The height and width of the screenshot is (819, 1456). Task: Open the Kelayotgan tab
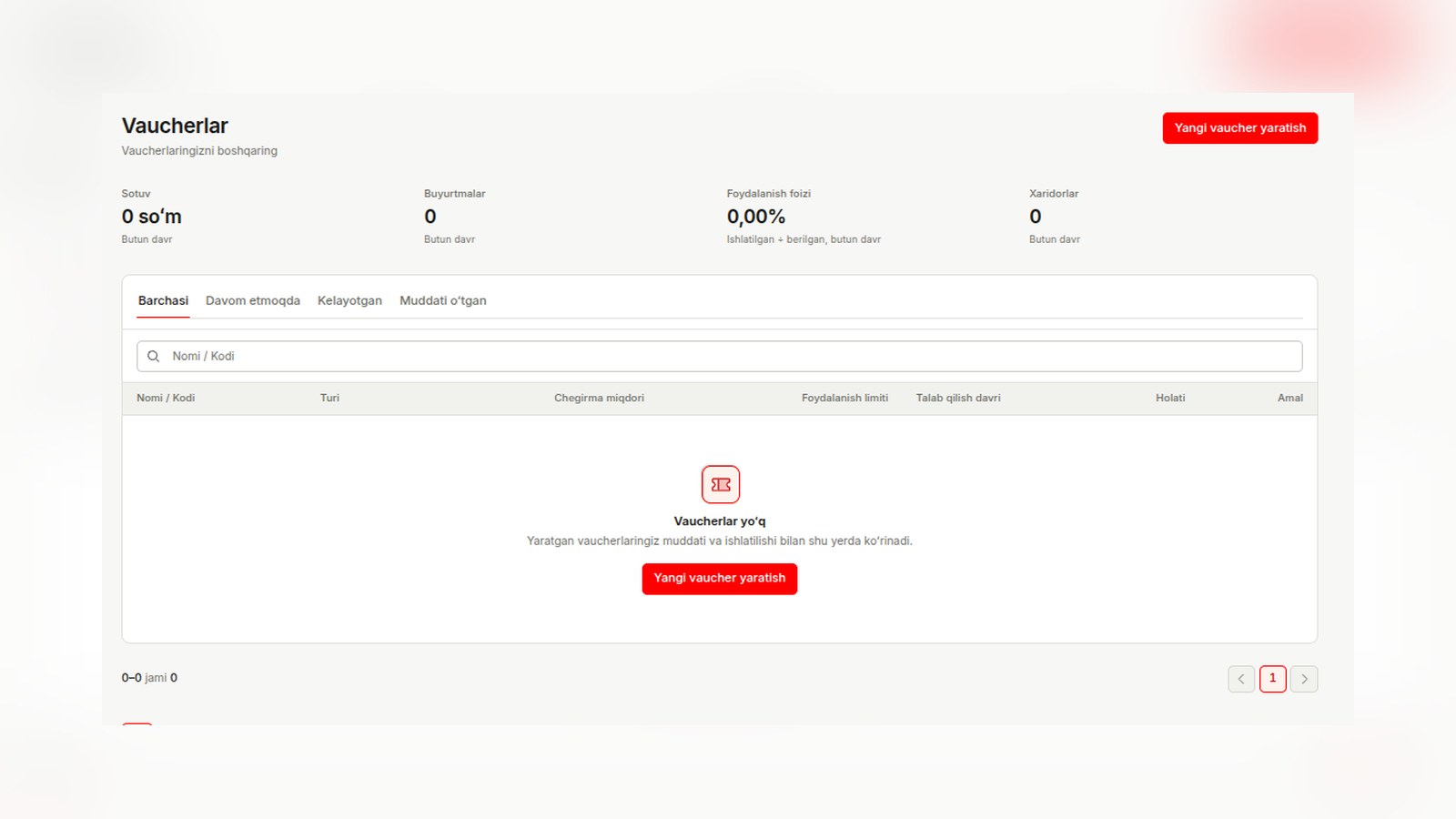click(349, 301)
